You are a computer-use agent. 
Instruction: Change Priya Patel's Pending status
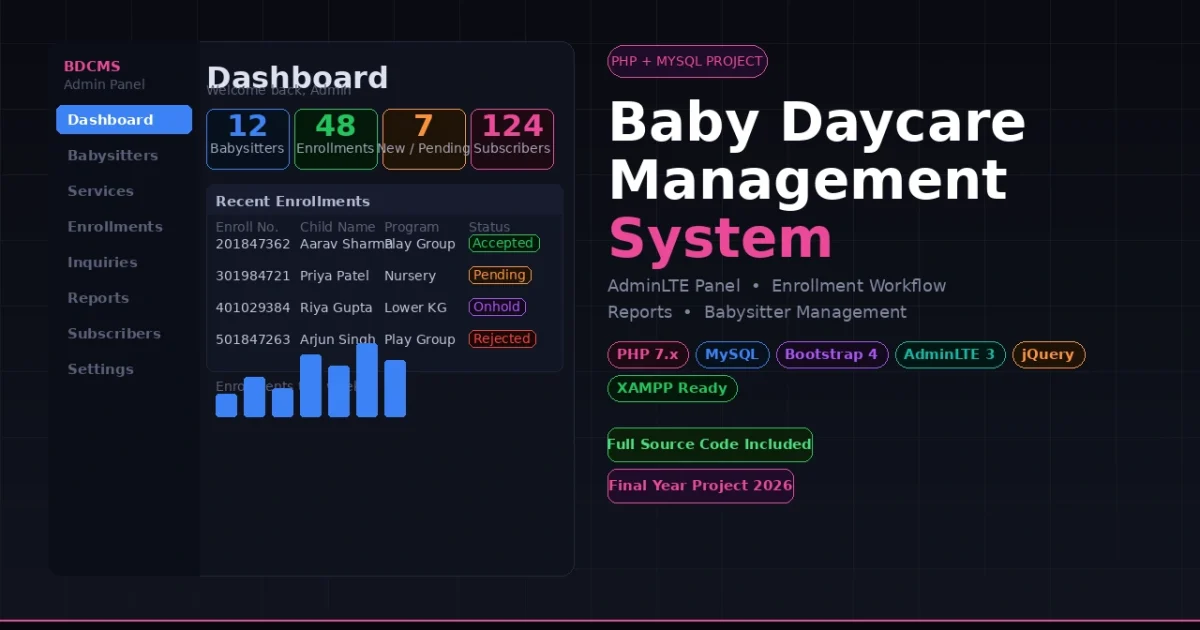pos(499,275)
